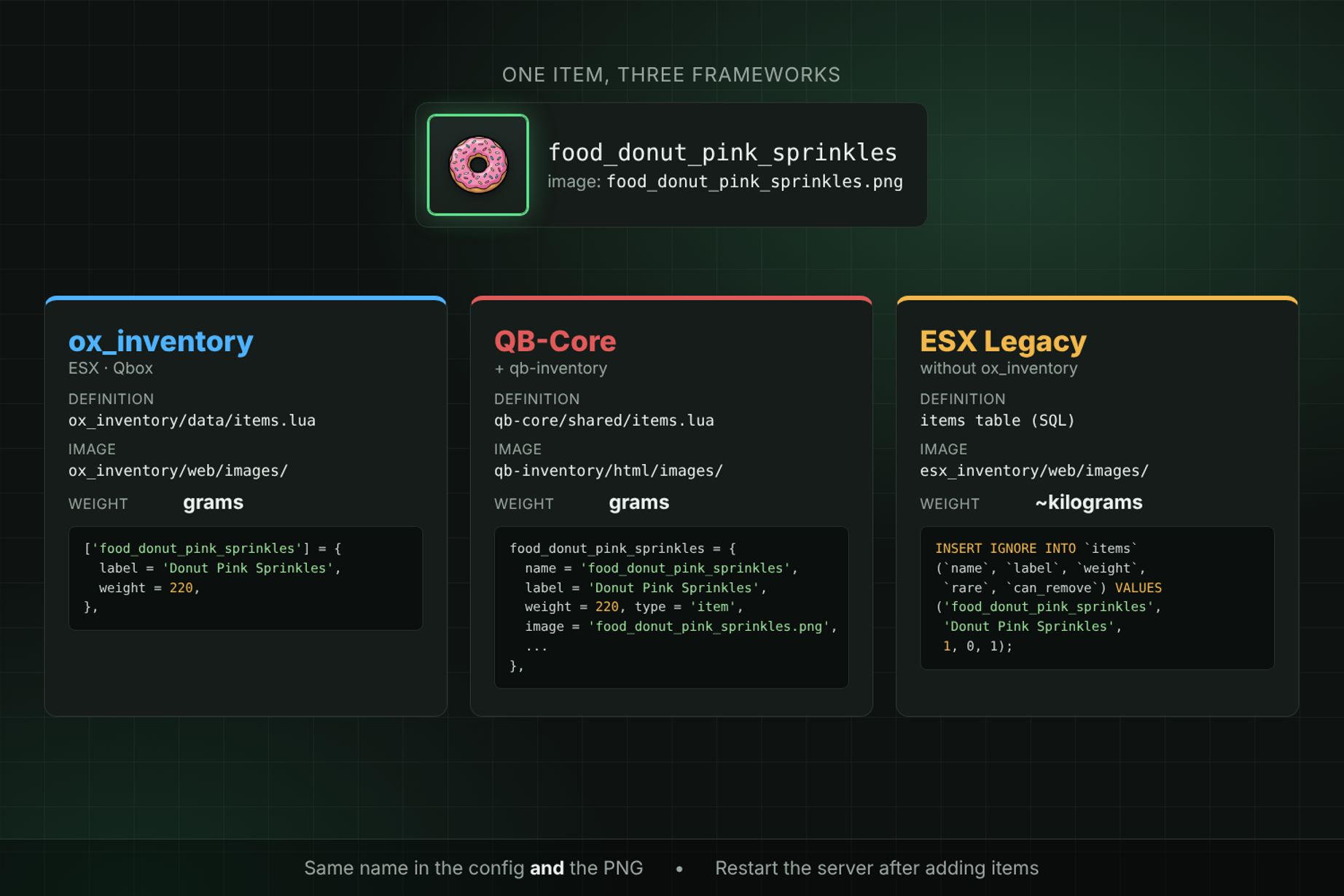
Task: Click the '+ qb-inventory' subtitle
Action: pos(550,368)
